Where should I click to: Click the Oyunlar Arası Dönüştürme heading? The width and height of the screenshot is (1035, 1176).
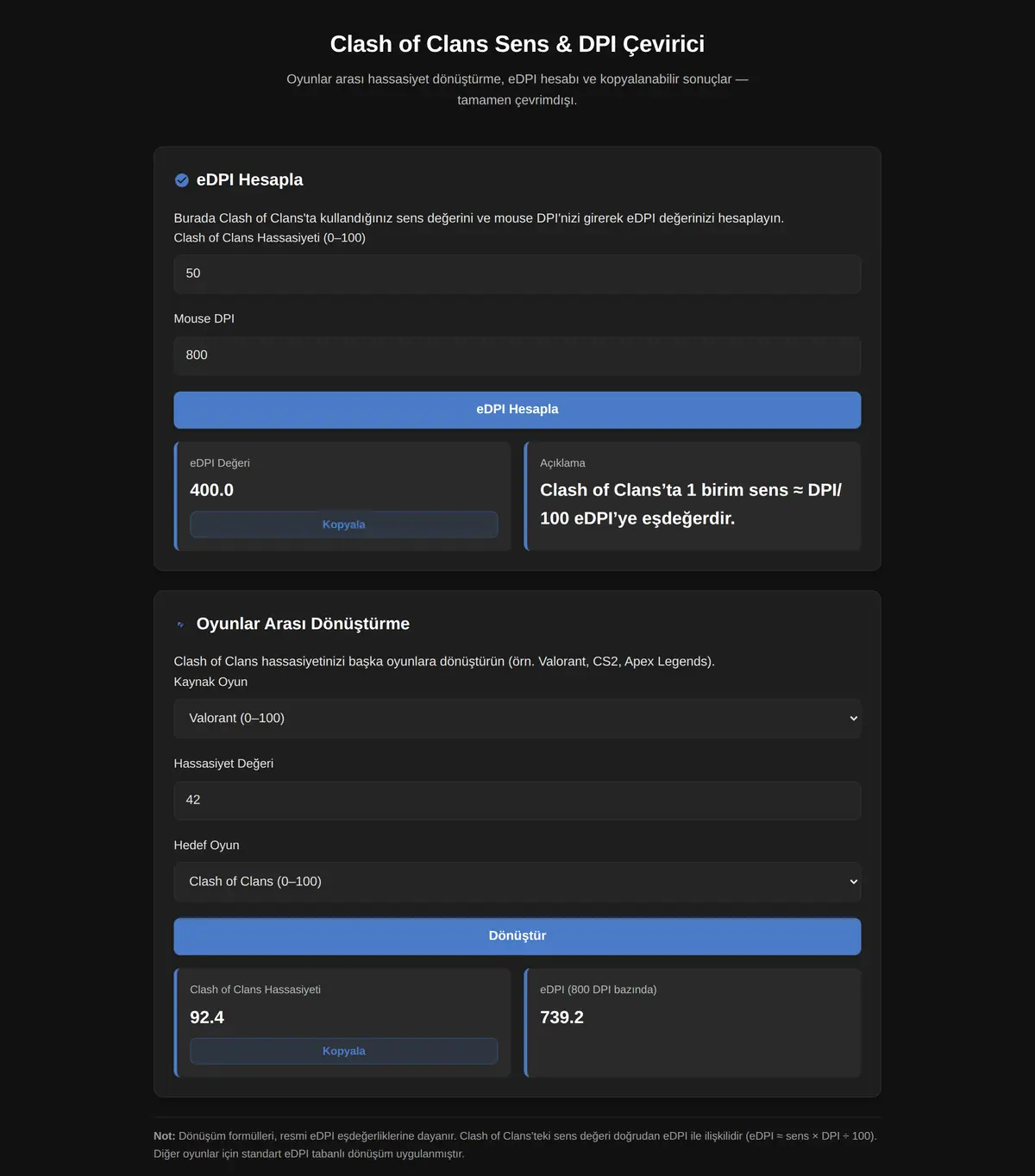(303, 624)
